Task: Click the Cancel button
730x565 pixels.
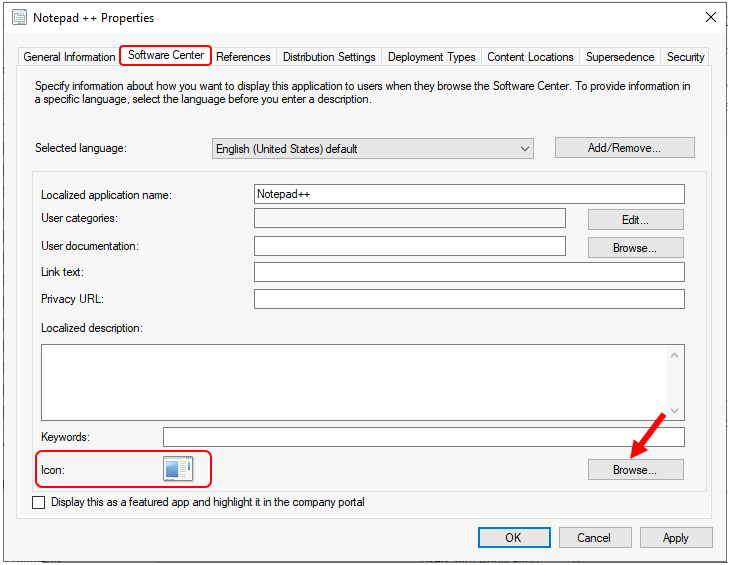Action: tap(595, 538)
